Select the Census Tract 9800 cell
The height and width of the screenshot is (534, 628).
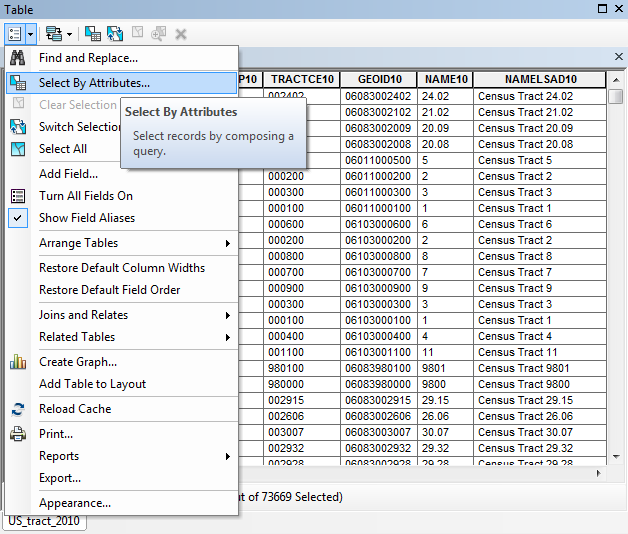(x=539, y=384)
